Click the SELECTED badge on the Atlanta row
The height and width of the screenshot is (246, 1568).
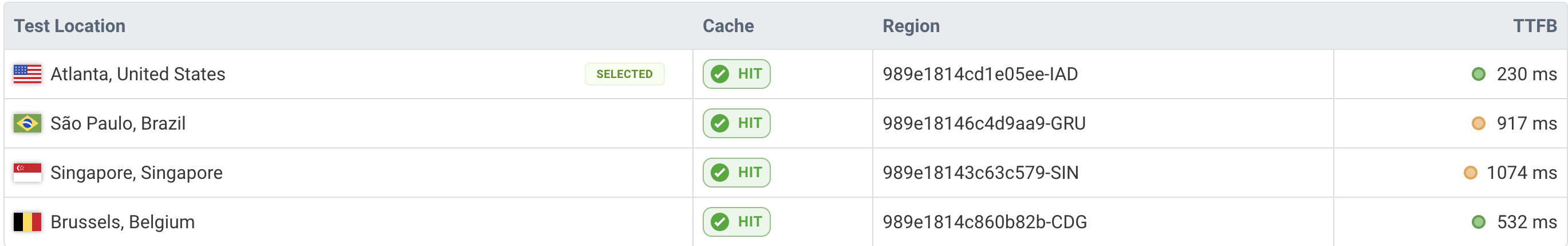pos(624,75)
